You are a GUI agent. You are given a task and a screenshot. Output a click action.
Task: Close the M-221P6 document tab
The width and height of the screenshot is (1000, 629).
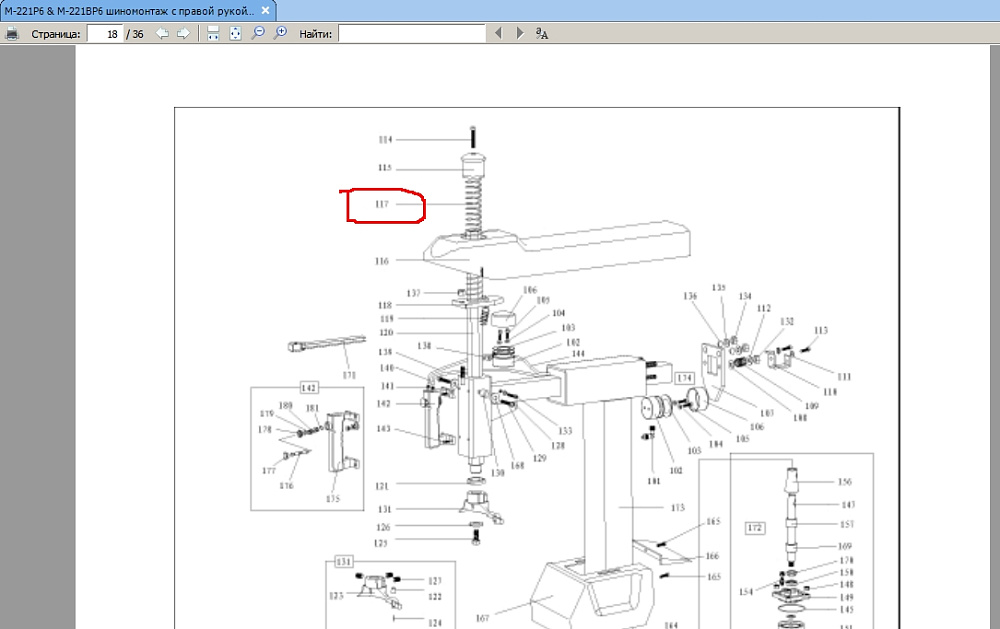[264, 10]
